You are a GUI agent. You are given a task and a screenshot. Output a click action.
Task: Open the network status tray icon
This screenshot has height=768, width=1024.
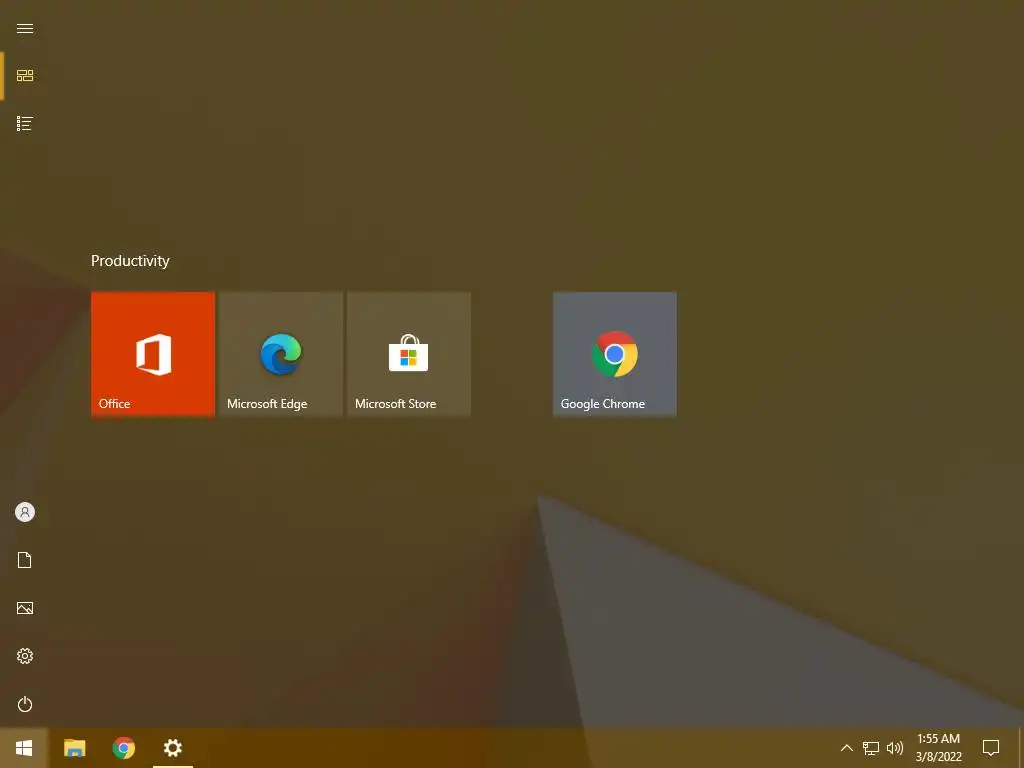(x=871, y=748)
